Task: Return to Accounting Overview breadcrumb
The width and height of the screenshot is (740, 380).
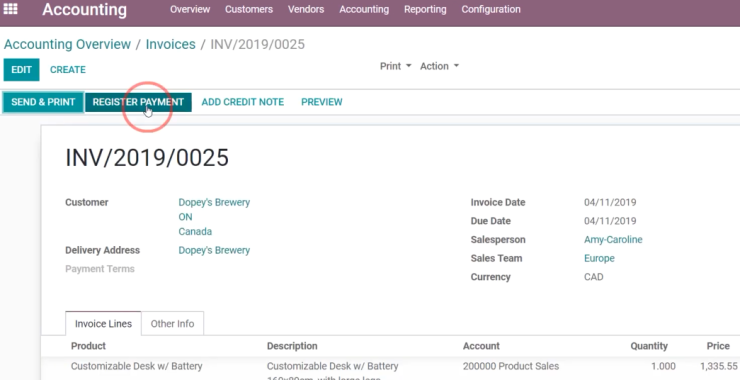Action: pos(67,44)
